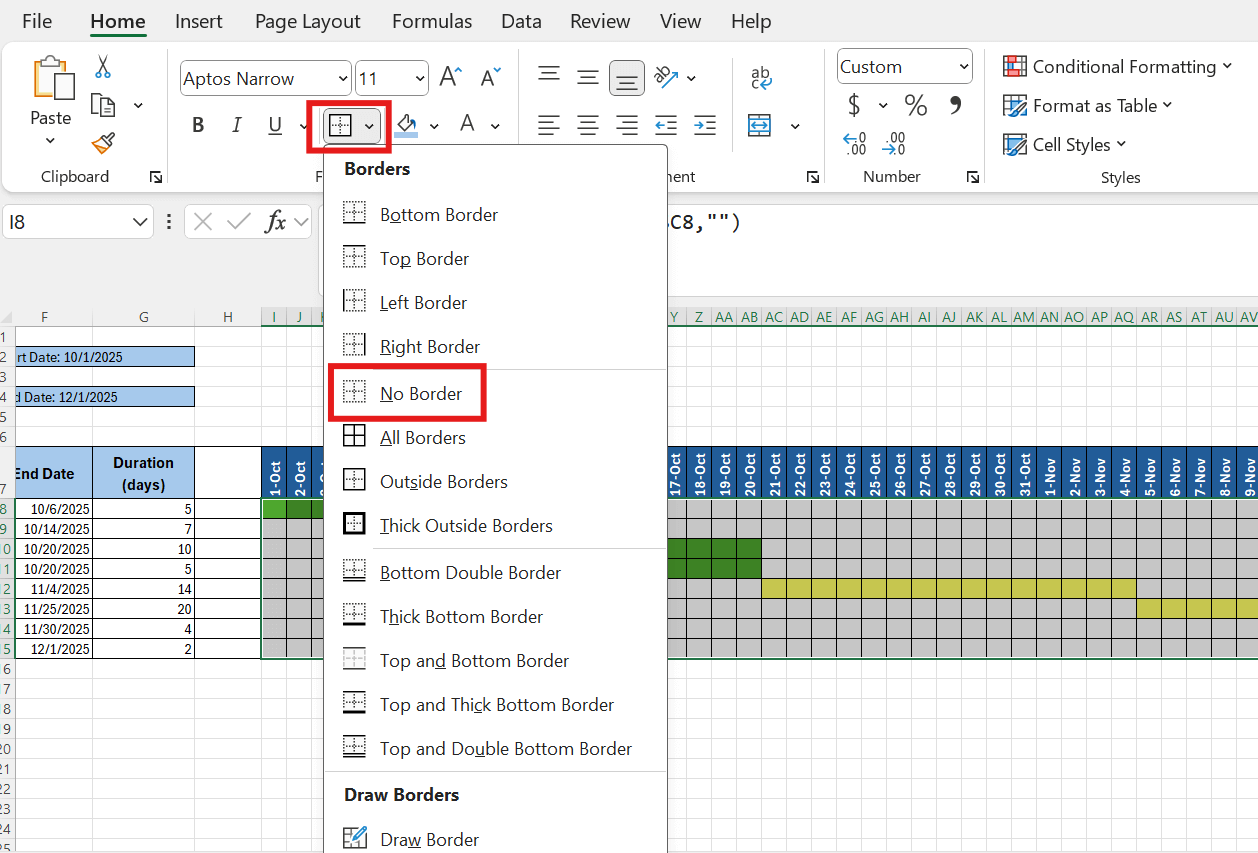Click the Cut scissors icon
The height and width of the screenshot is (853, 1258).
coord(103,67)
